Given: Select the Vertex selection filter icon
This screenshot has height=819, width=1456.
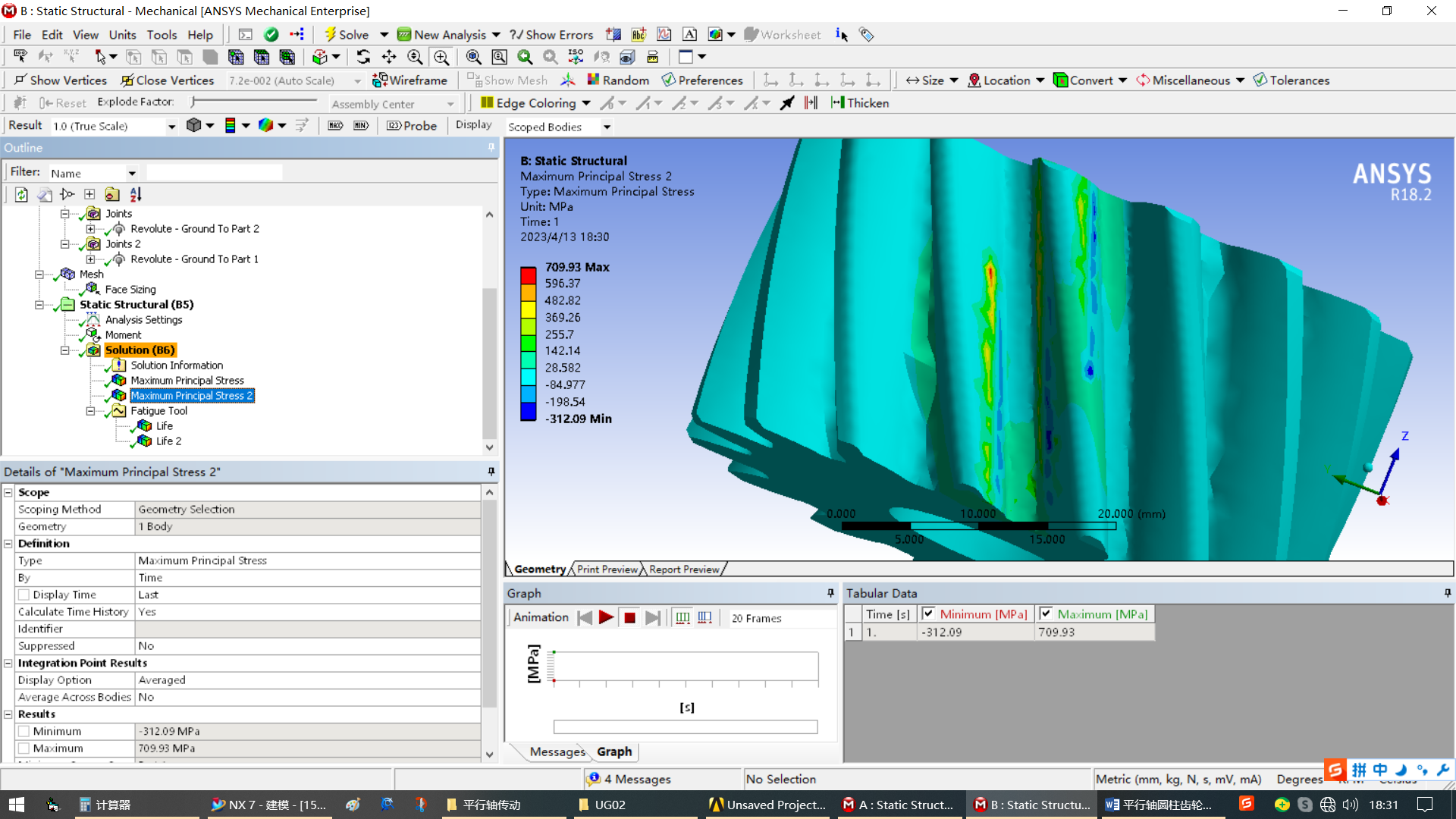Looking at the screenshot, I should click(133, 57).
